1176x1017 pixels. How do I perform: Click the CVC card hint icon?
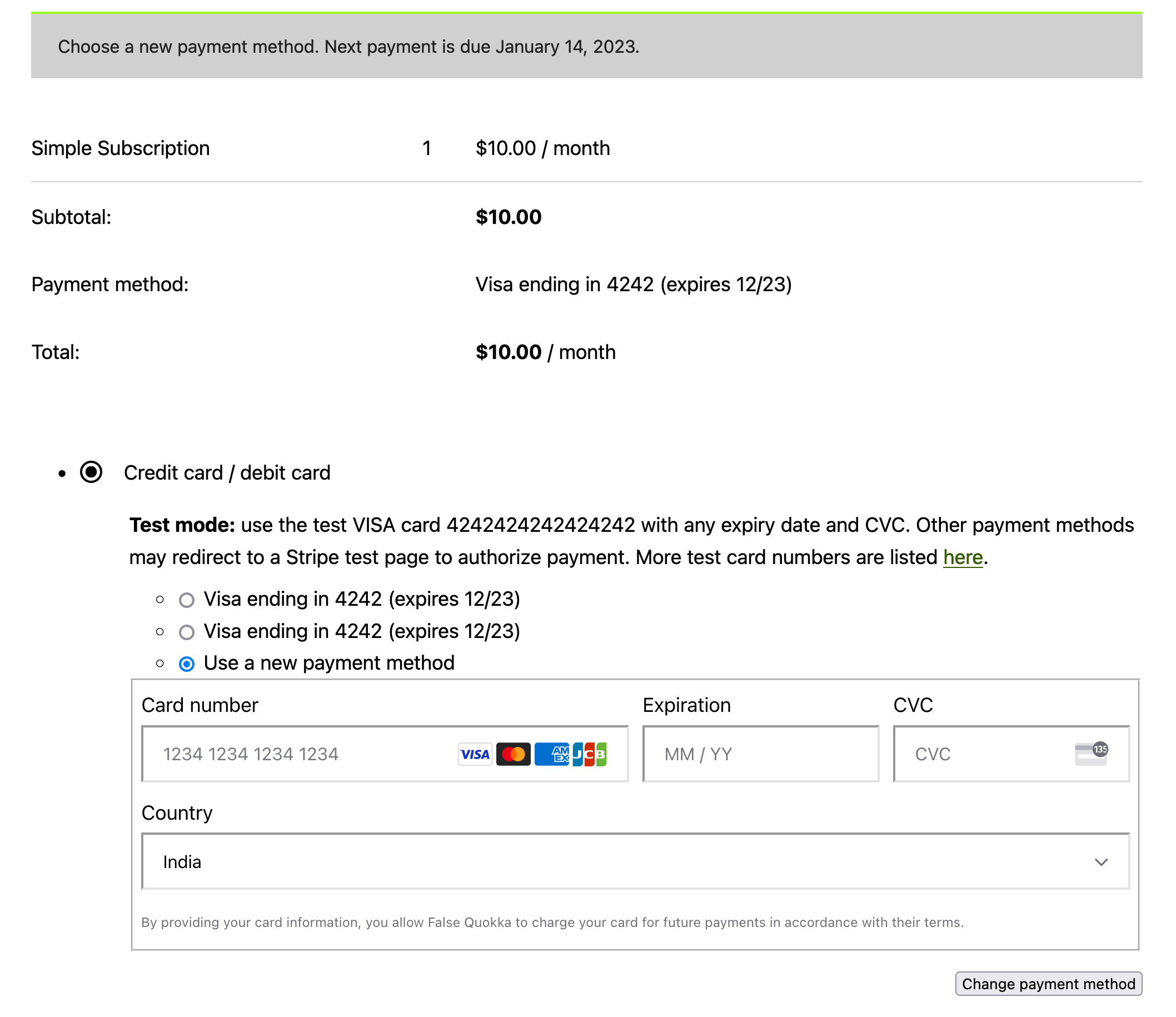pyautogui.click(x=1090, y=754)
